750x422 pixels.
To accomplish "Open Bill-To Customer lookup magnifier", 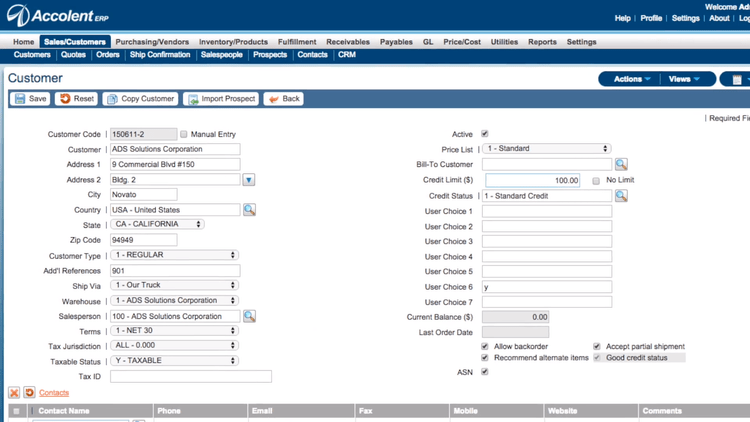I will click(621, 164).
